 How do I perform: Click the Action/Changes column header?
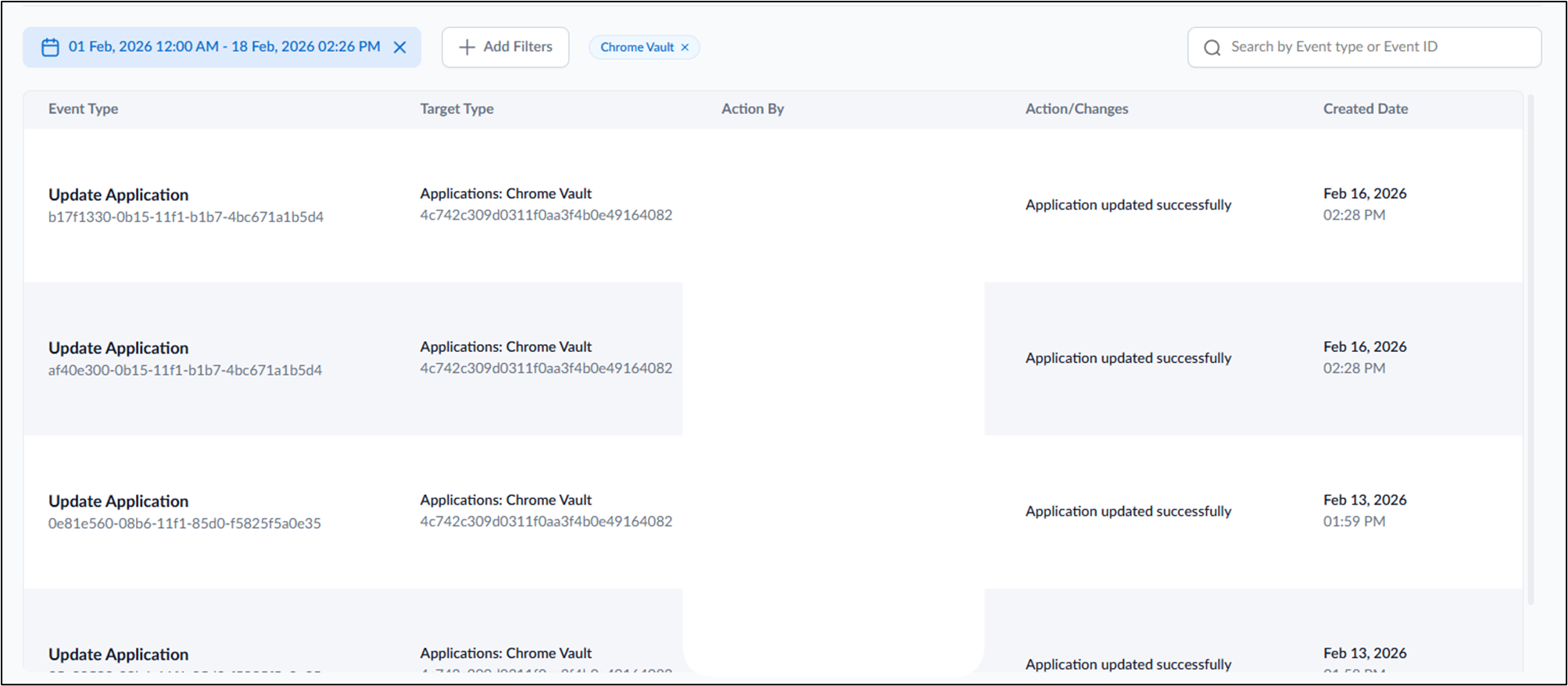point(1076,109)
